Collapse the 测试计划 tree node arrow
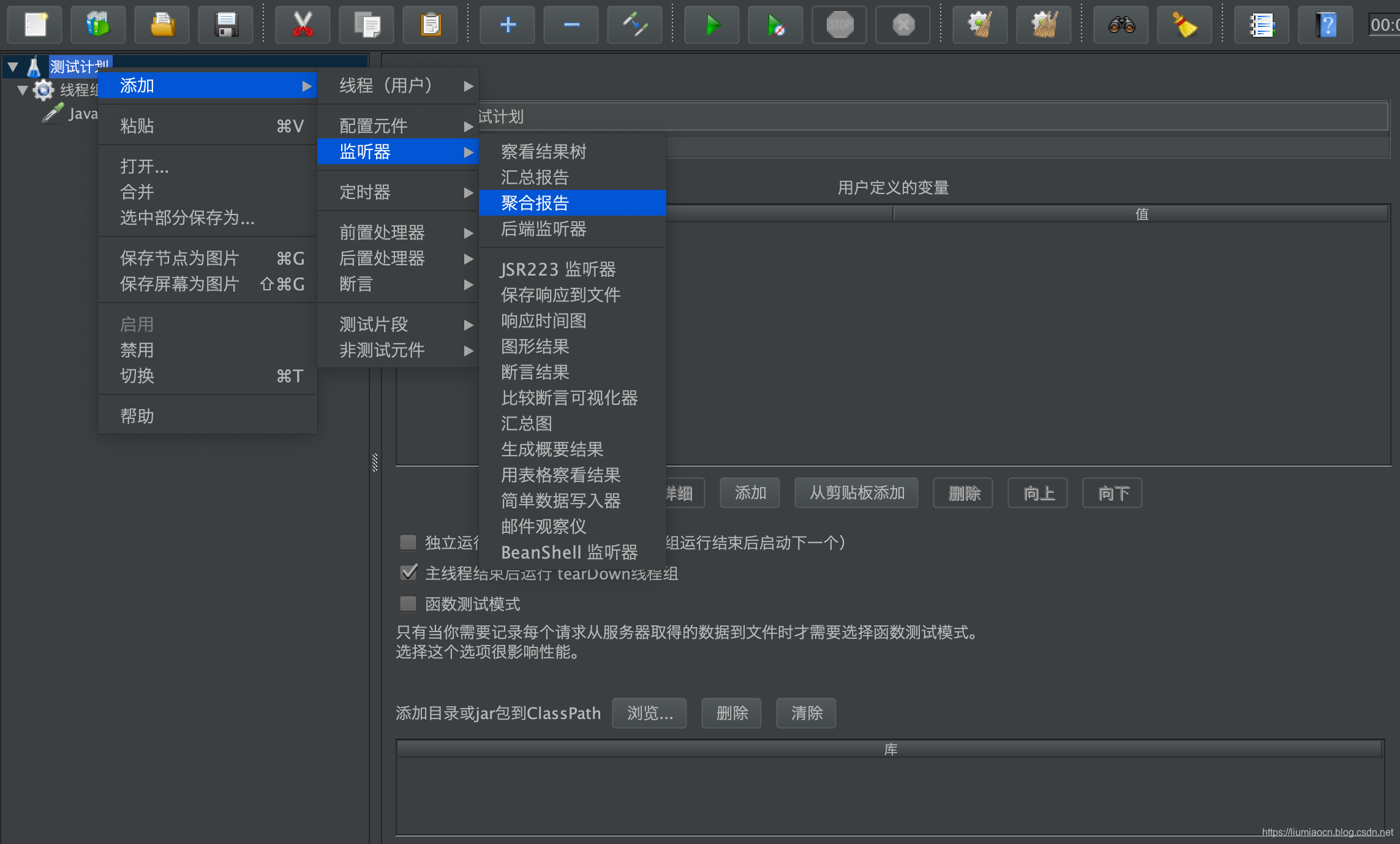Image resolution: width=1400 pixels, height=844 pixels. click(13, 67)
